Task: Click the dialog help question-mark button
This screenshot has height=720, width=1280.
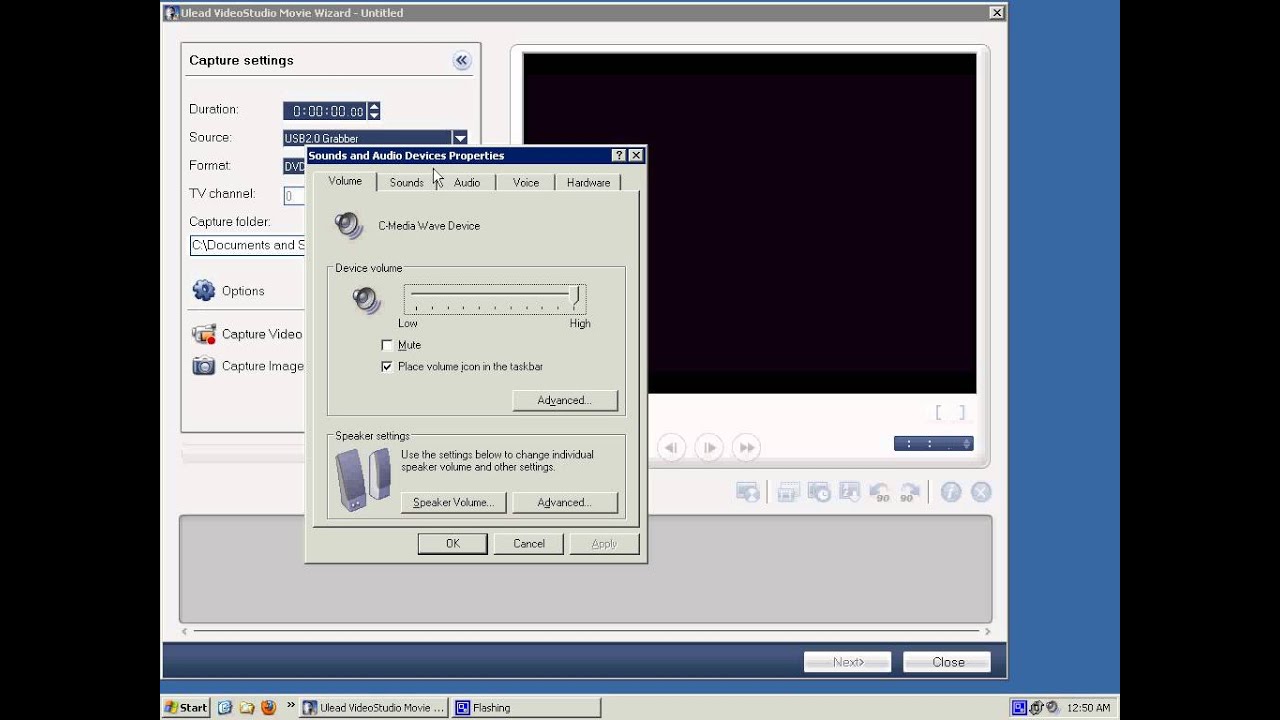Action: click(619, 155)
